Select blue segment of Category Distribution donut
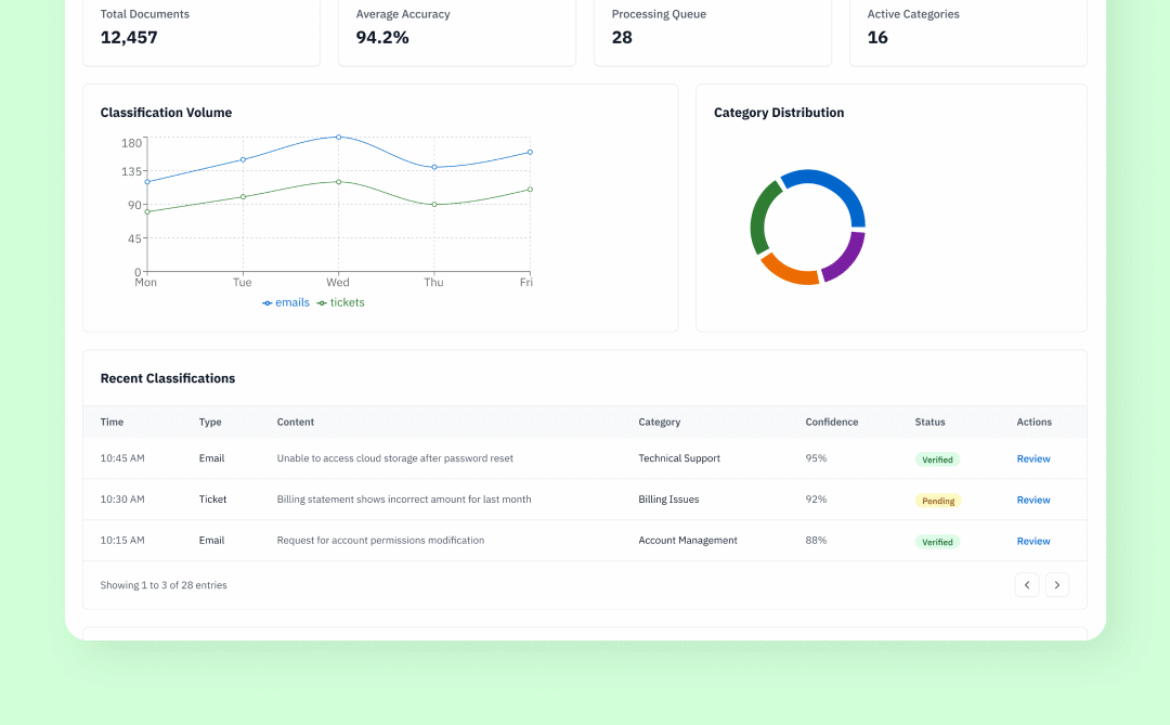Viewport: 1170px width, 725px height. (x=831, y=189)
